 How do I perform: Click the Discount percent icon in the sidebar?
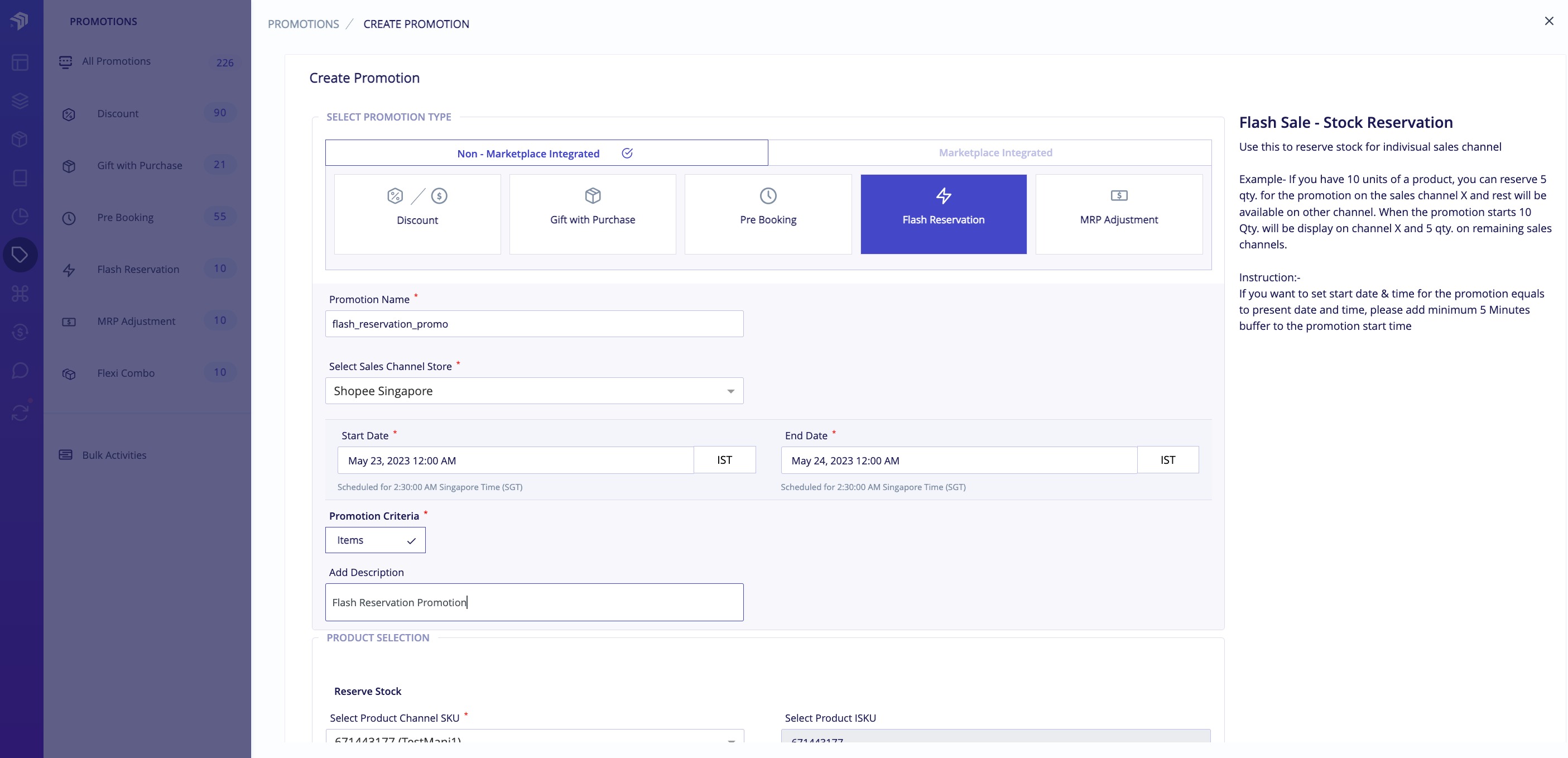click(69, 114)
